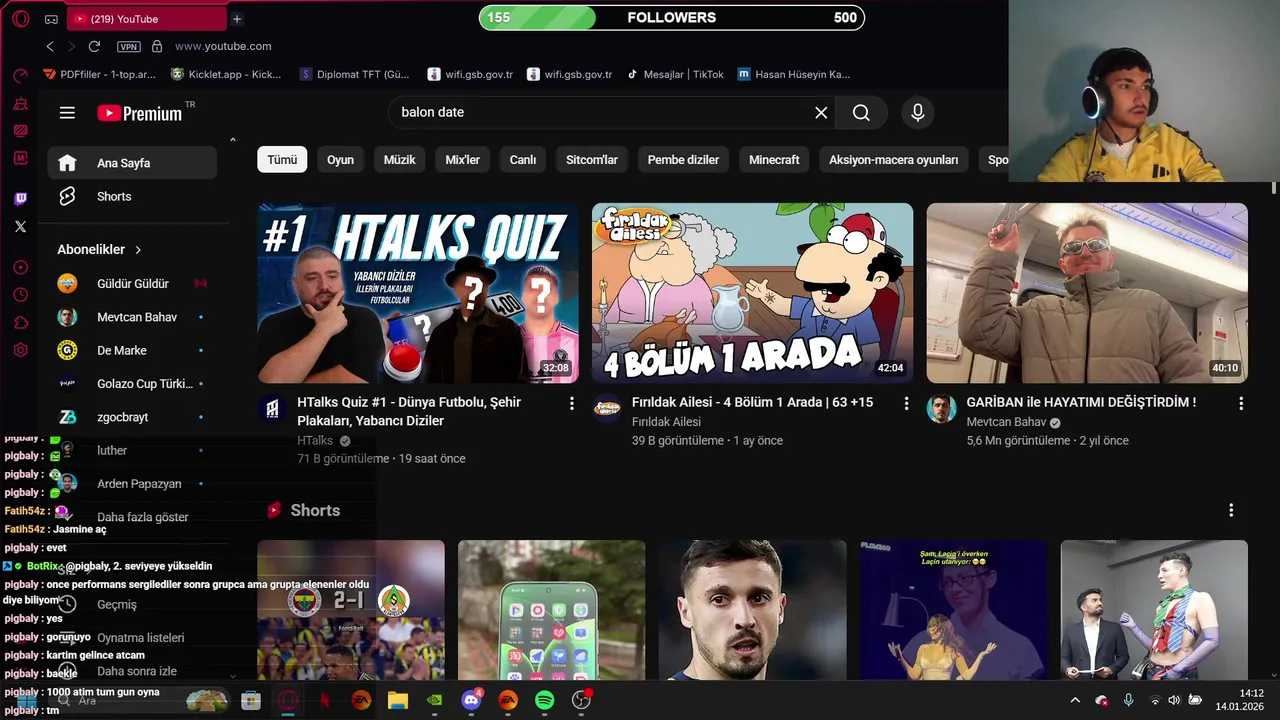Open the HTalks Quiz video thumbnail

pyautogui.click(x=418, y=293)
